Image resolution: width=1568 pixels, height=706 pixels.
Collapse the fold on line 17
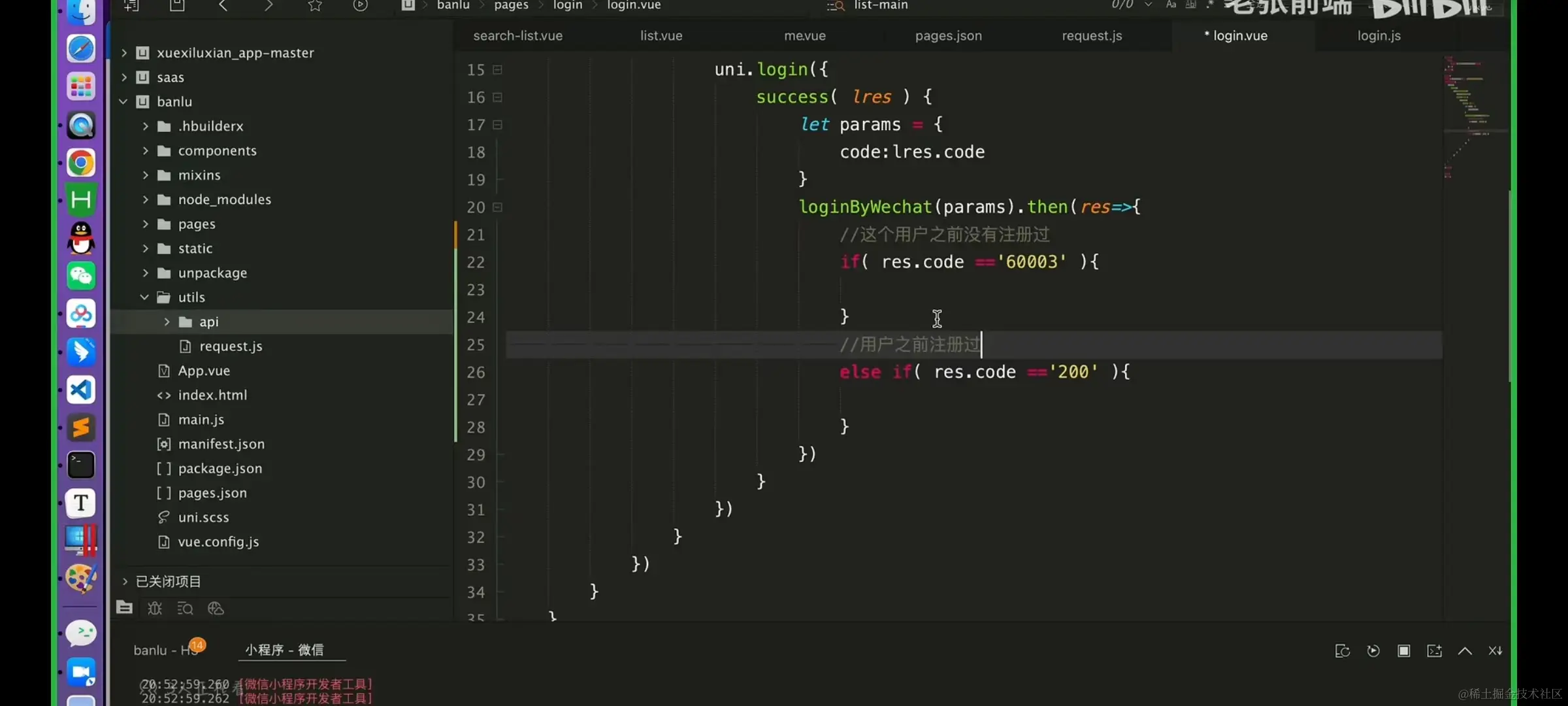497,125
